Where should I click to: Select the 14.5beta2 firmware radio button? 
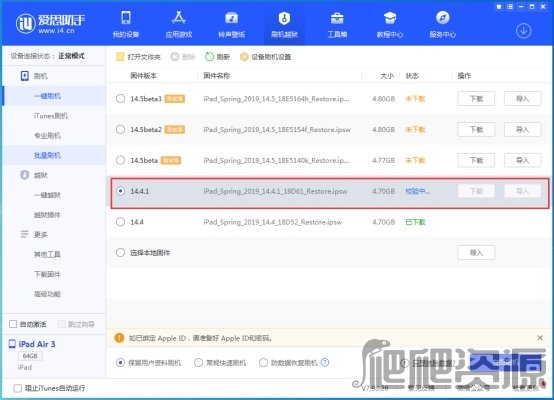120,129
